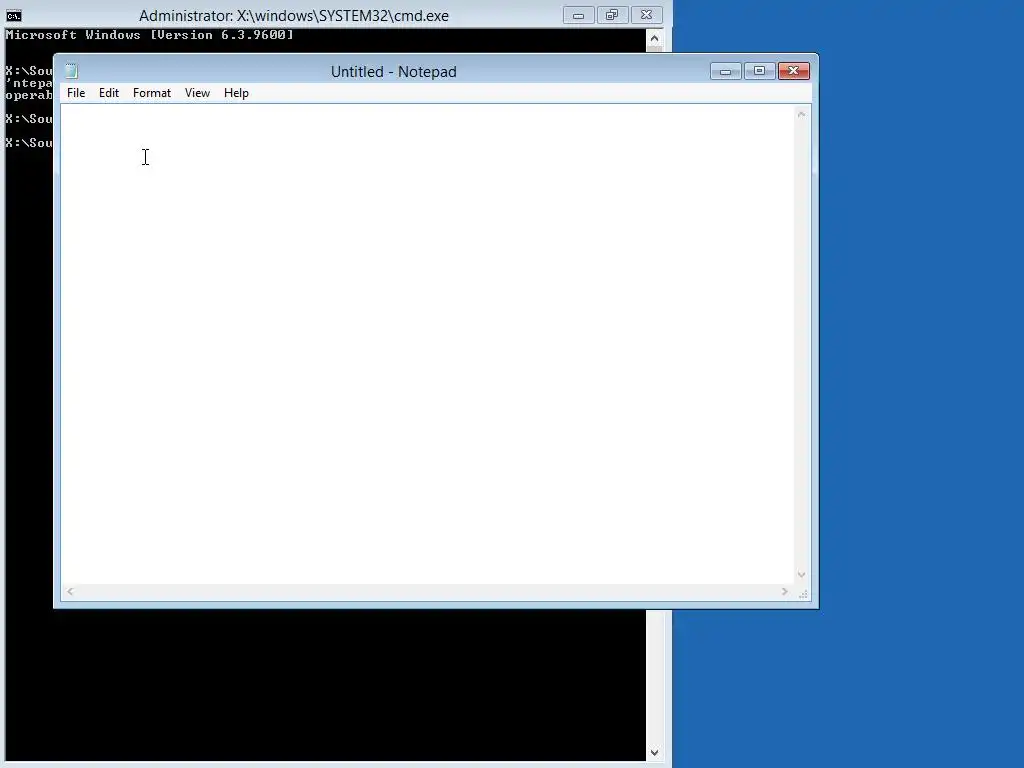Image resolution: width=1024 pixels, height=768 pixels.
Task: Open the Format menu in Notepad
Action: click(x=152, y=93)
